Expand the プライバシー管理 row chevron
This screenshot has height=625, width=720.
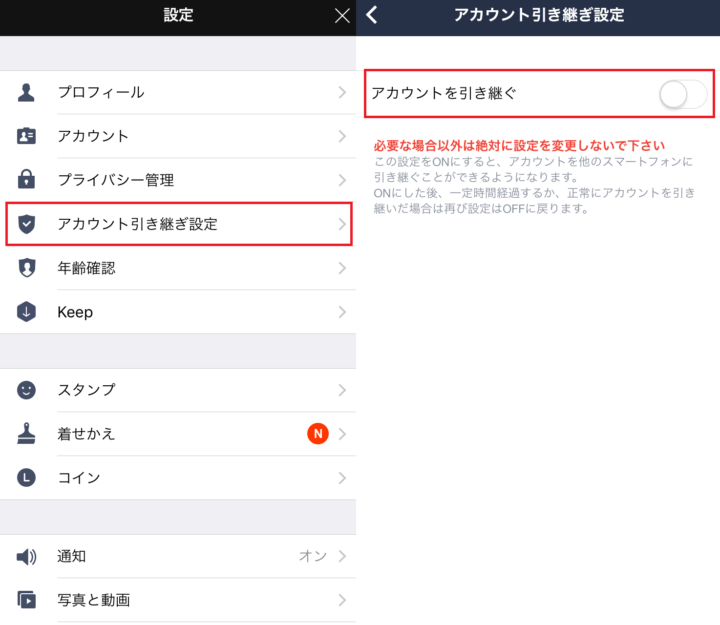click(342, 180)
